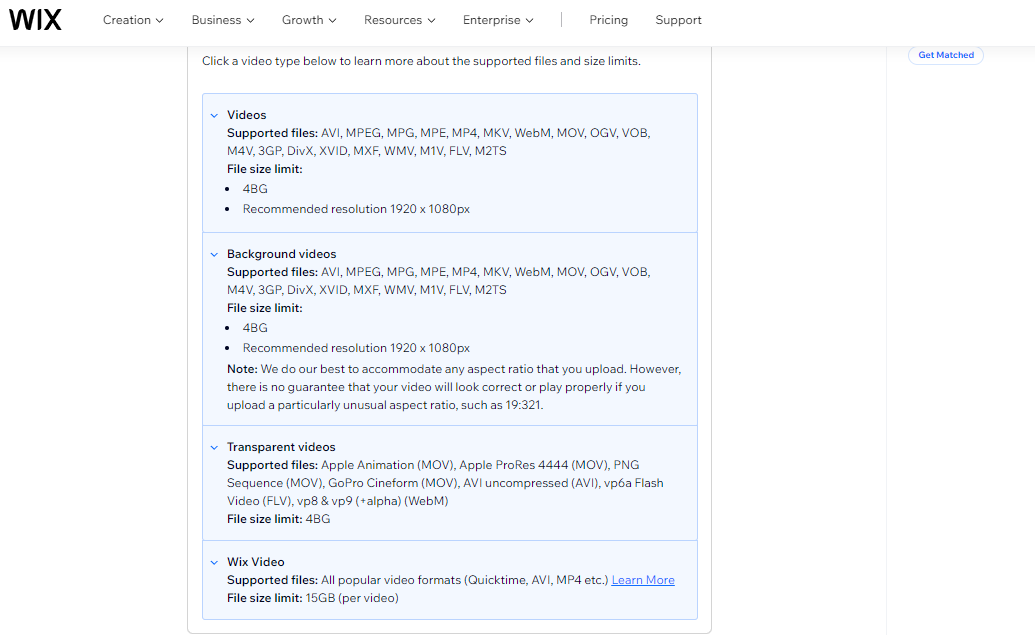Click the Transparent videos '4BG' size limit text
The height and width of the screenshot is (635, 1035).
(317, 519)
